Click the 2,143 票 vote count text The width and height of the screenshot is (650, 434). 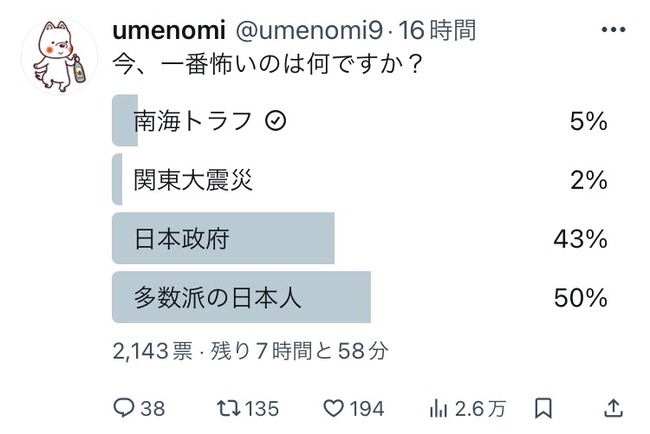pos(153,351)
